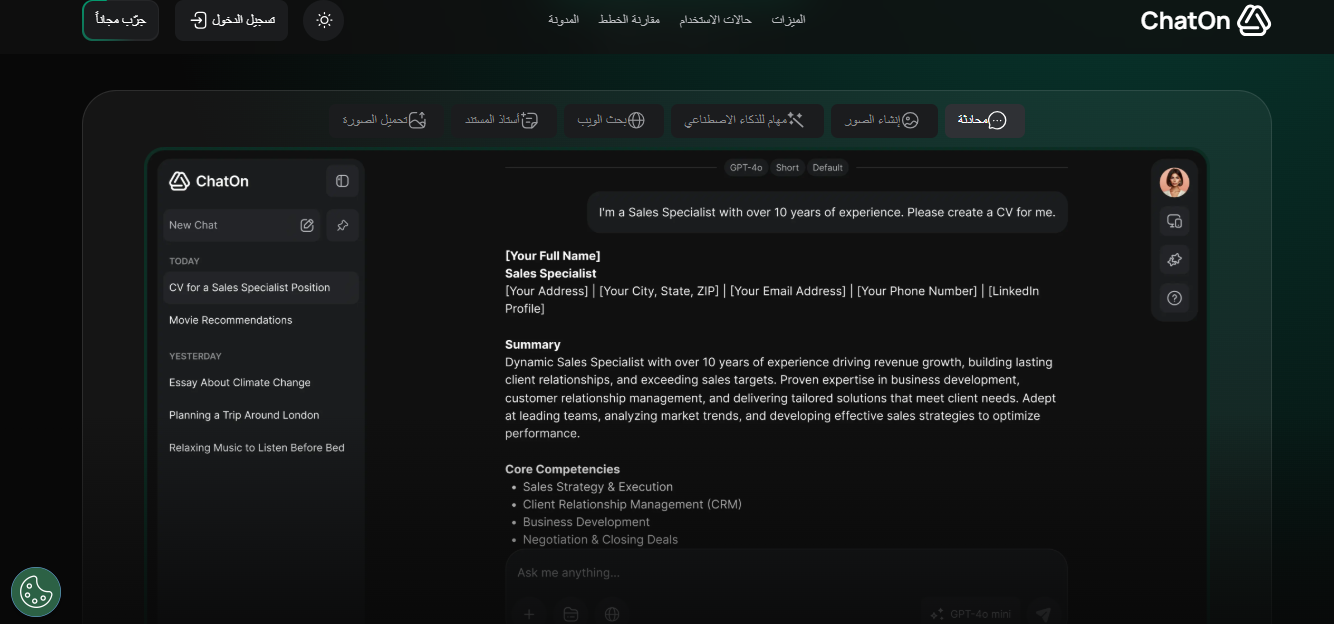Click the Short response length tag

coord(787,168)
